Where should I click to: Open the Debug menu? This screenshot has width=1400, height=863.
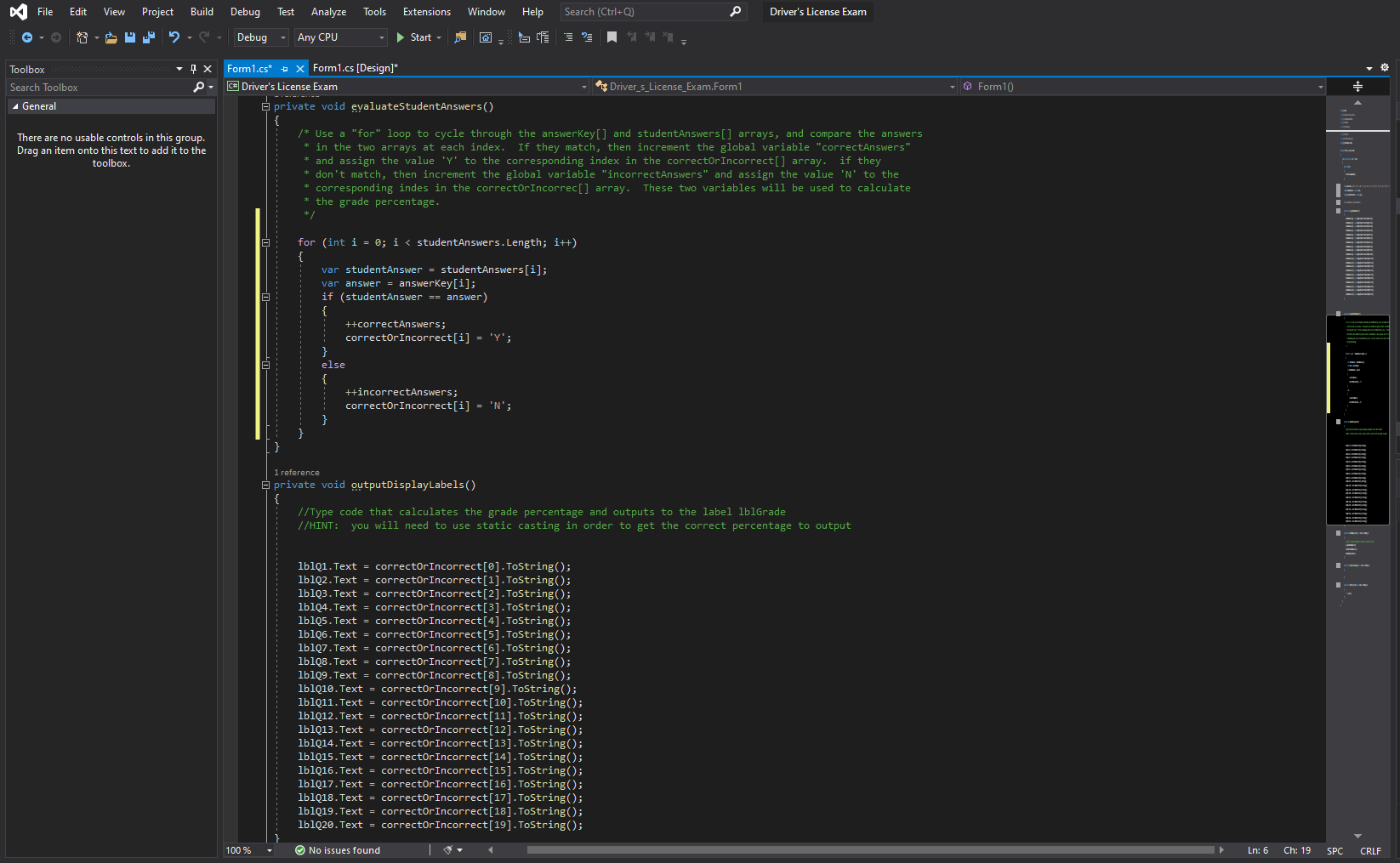pyautogui.click(x=245, y=11)
